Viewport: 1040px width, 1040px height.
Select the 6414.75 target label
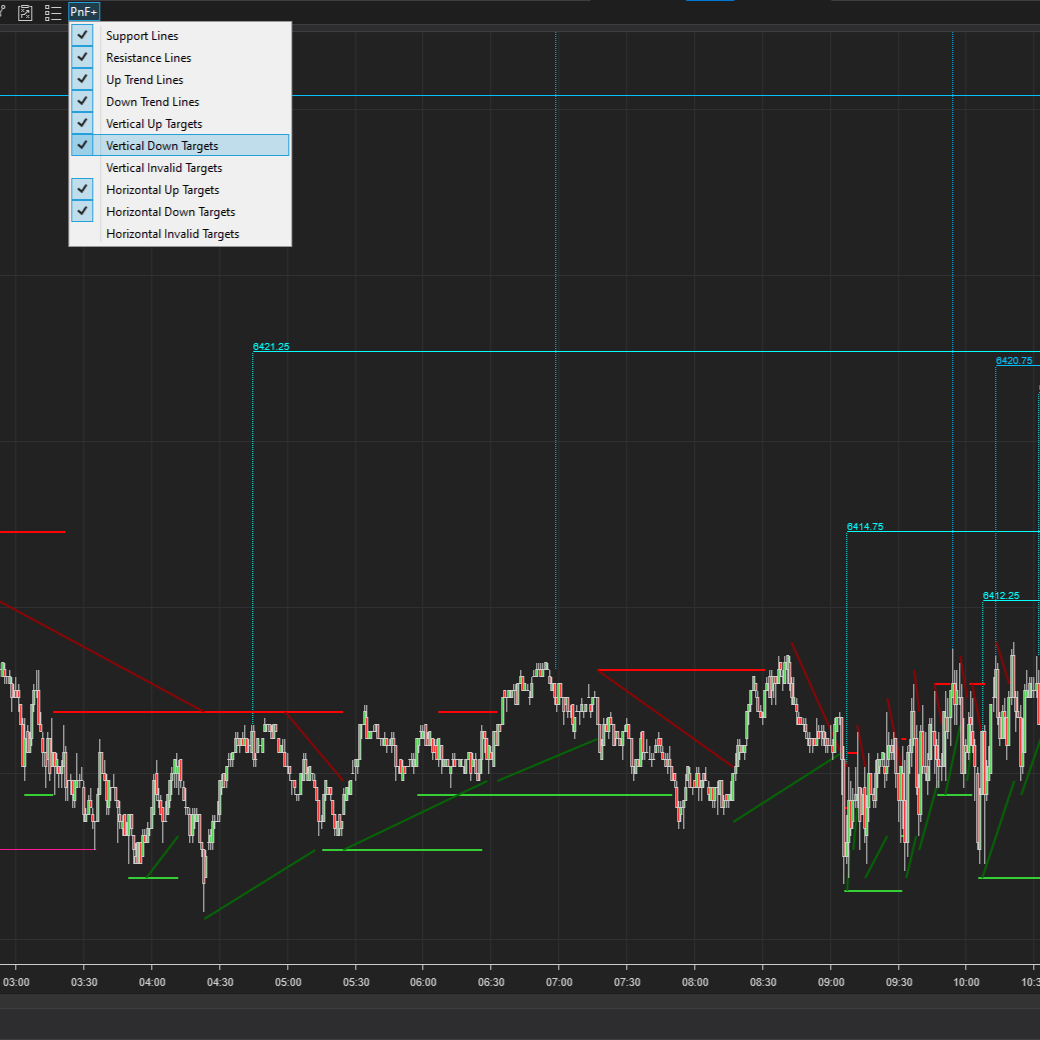point(865,526)
